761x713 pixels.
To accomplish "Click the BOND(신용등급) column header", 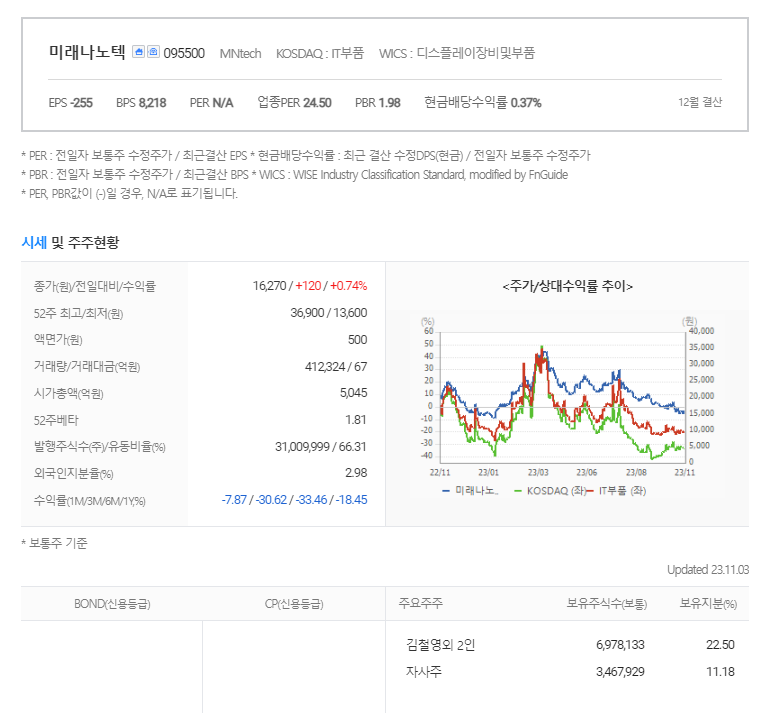I will coord(112,604).
